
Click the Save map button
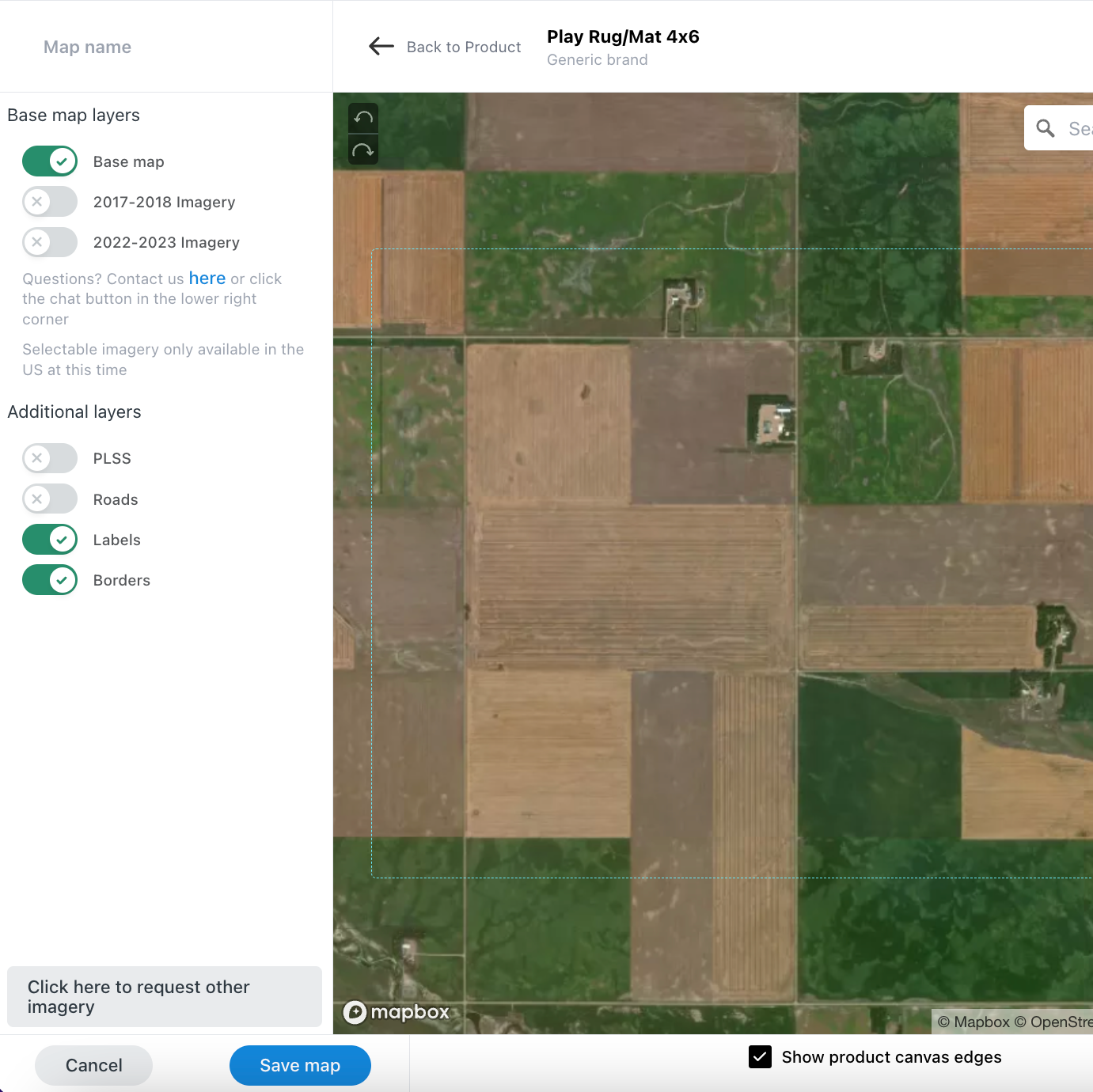point(300,1065)
